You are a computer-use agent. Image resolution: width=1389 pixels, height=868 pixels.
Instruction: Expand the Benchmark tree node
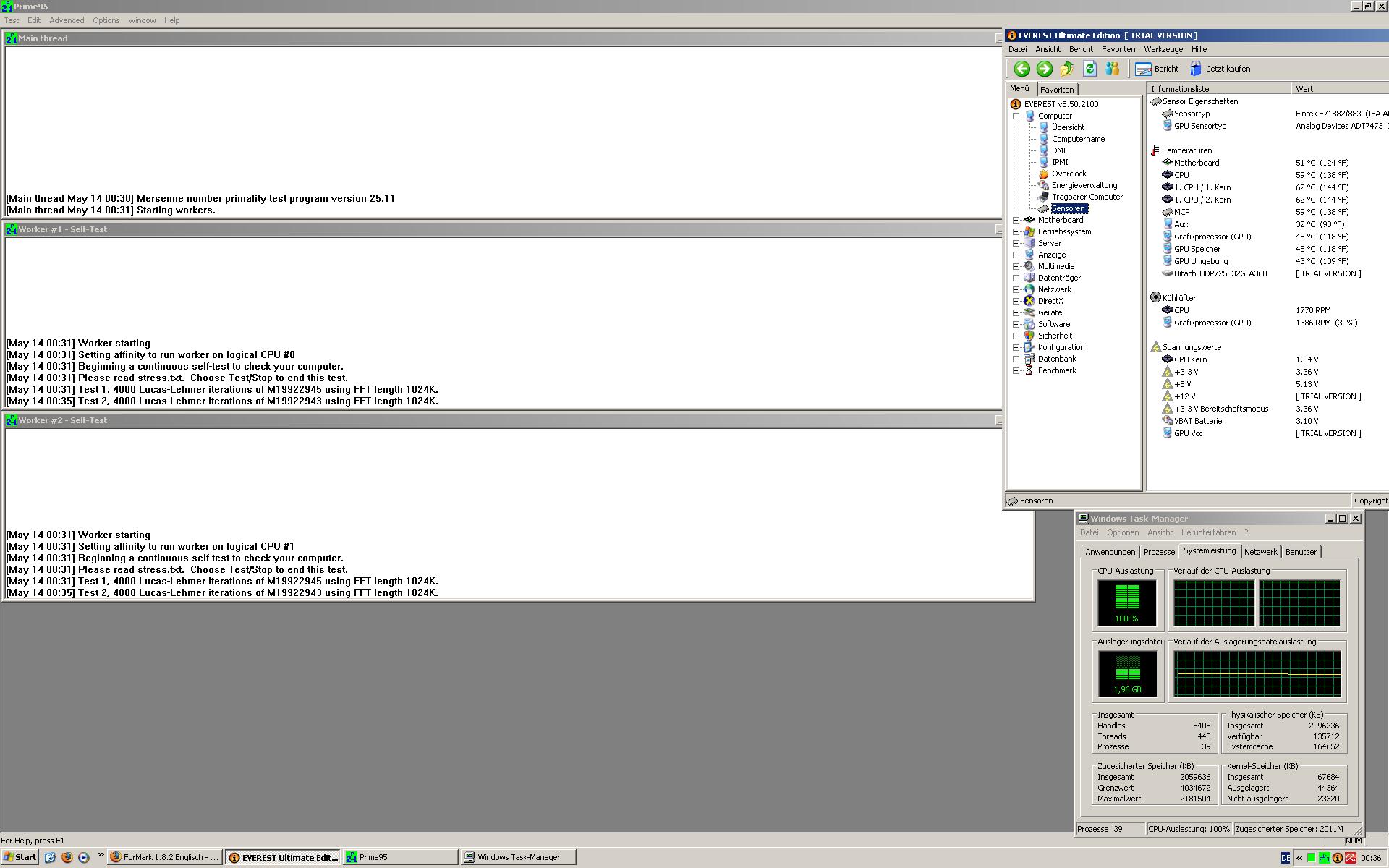point(1016,370)
